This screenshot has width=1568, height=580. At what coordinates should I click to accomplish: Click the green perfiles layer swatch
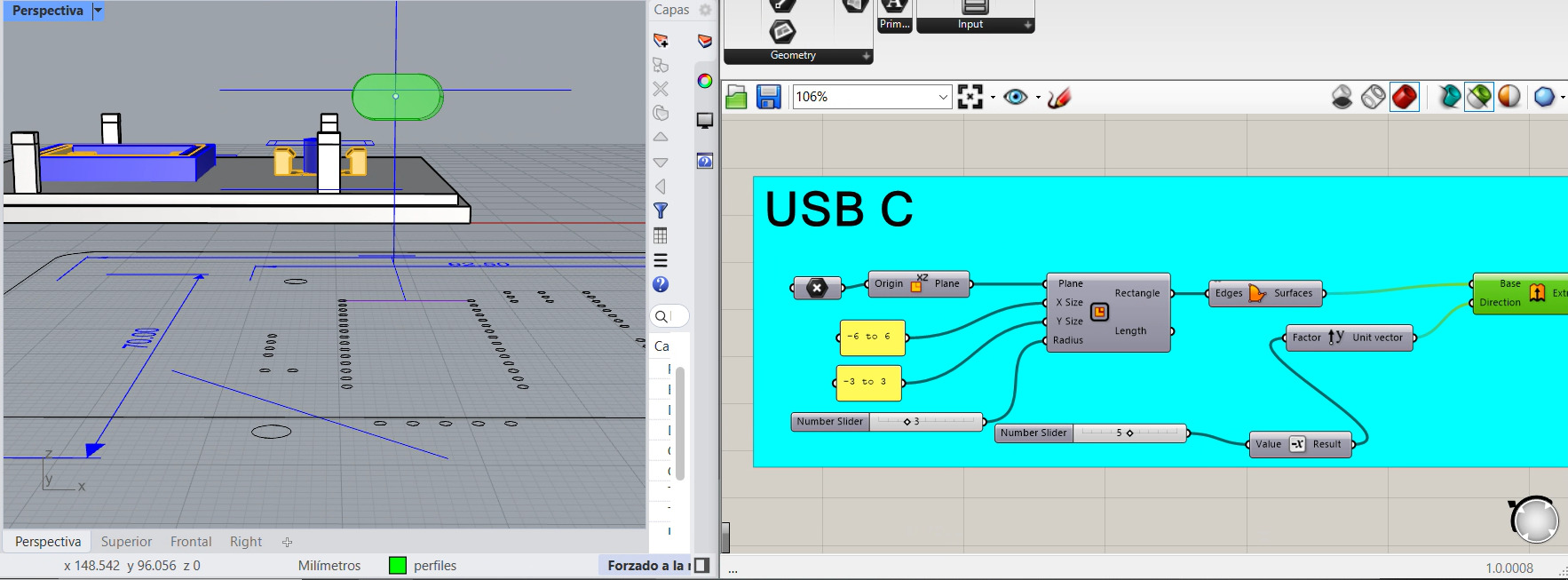click(398, 566)
